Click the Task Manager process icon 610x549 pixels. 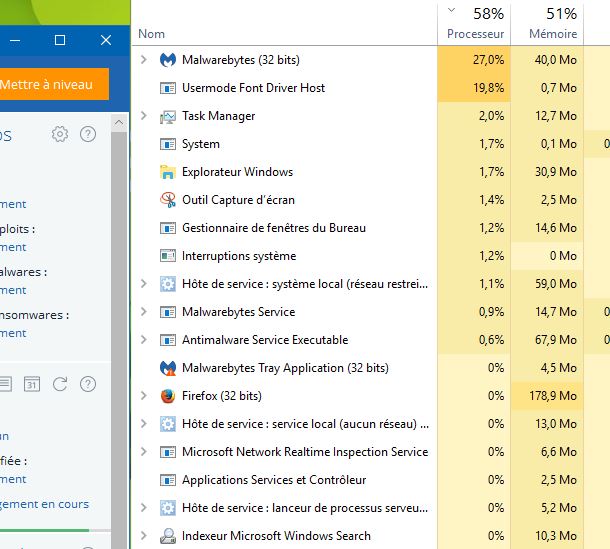coord(168,116)
